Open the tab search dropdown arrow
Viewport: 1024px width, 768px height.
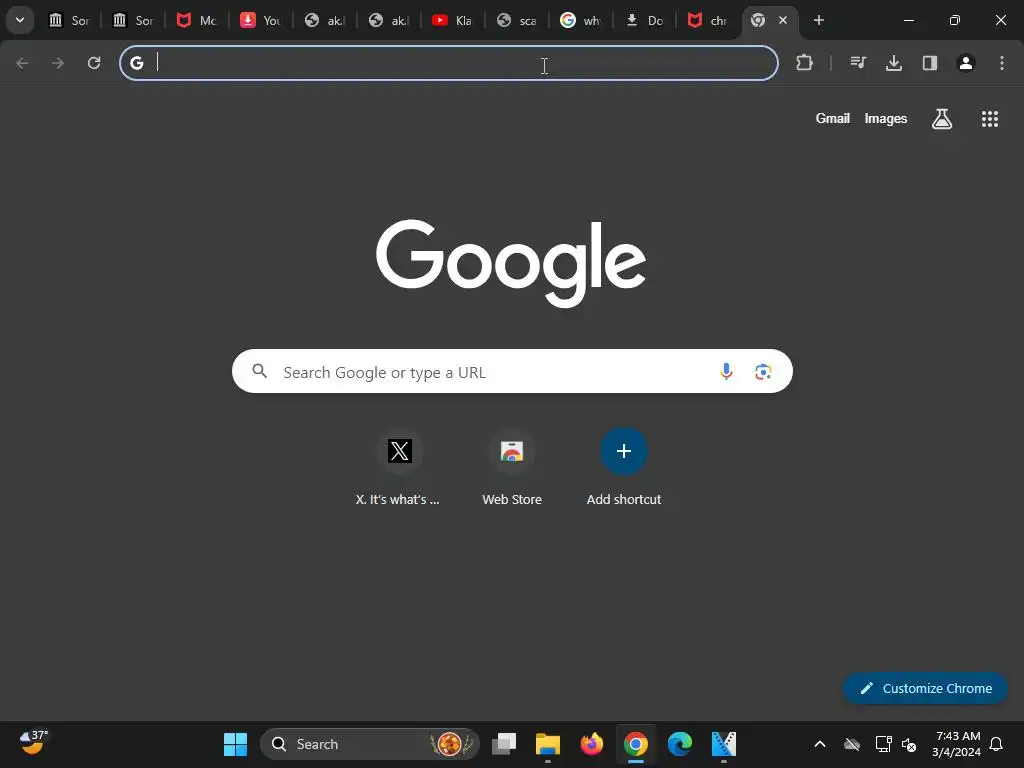20,20
